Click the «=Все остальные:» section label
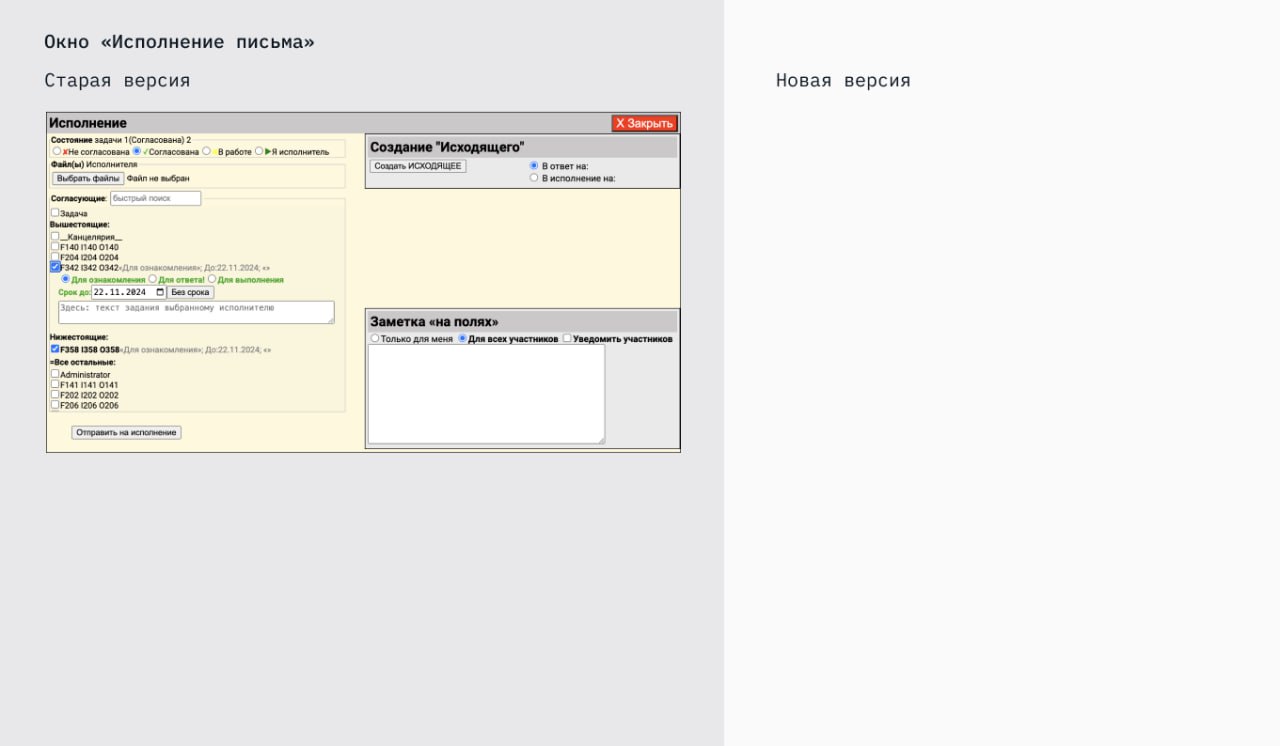1280x746 pixels. [x=83, y=362]
